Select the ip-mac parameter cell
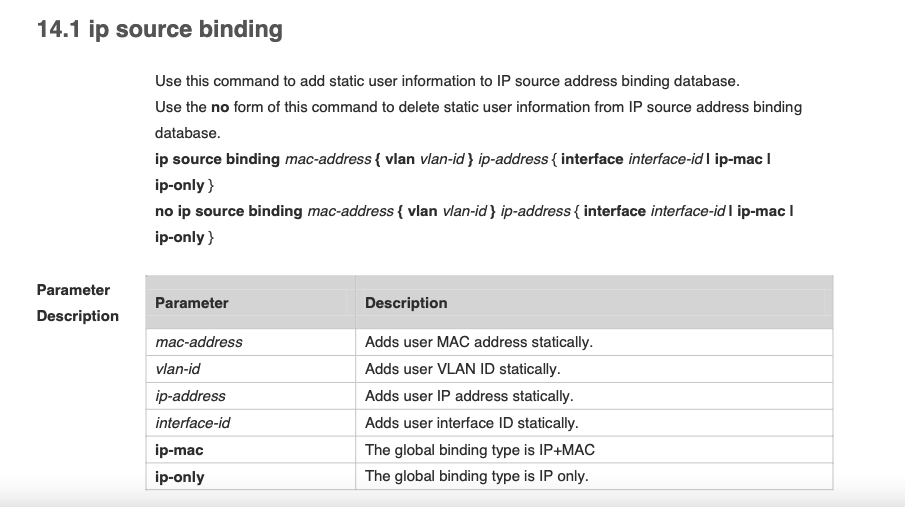The height and width of the screenshot is (507, 905). 179,450
